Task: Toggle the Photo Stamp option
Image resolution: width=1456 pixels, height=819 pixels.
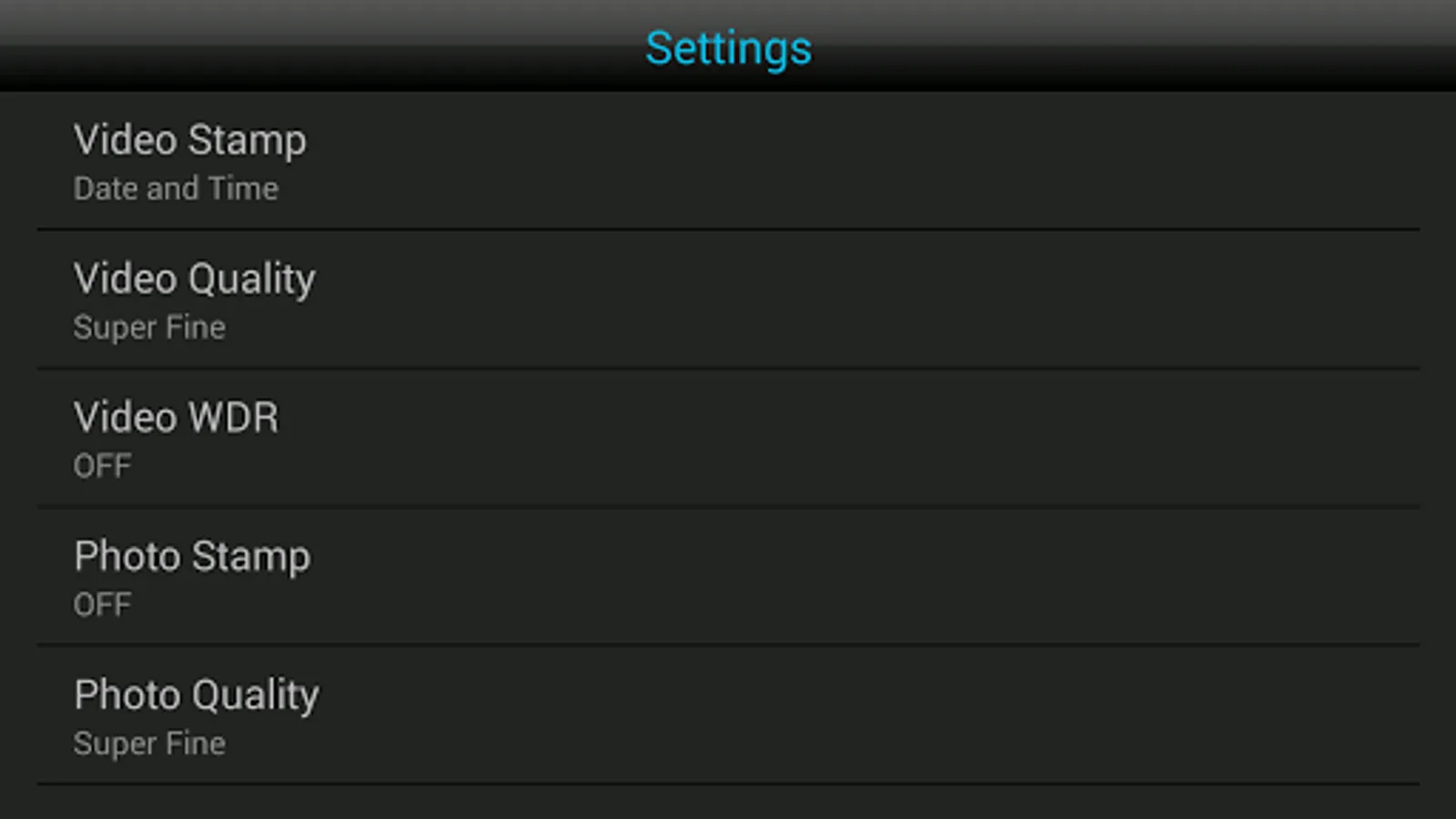Action: [728, 577]
